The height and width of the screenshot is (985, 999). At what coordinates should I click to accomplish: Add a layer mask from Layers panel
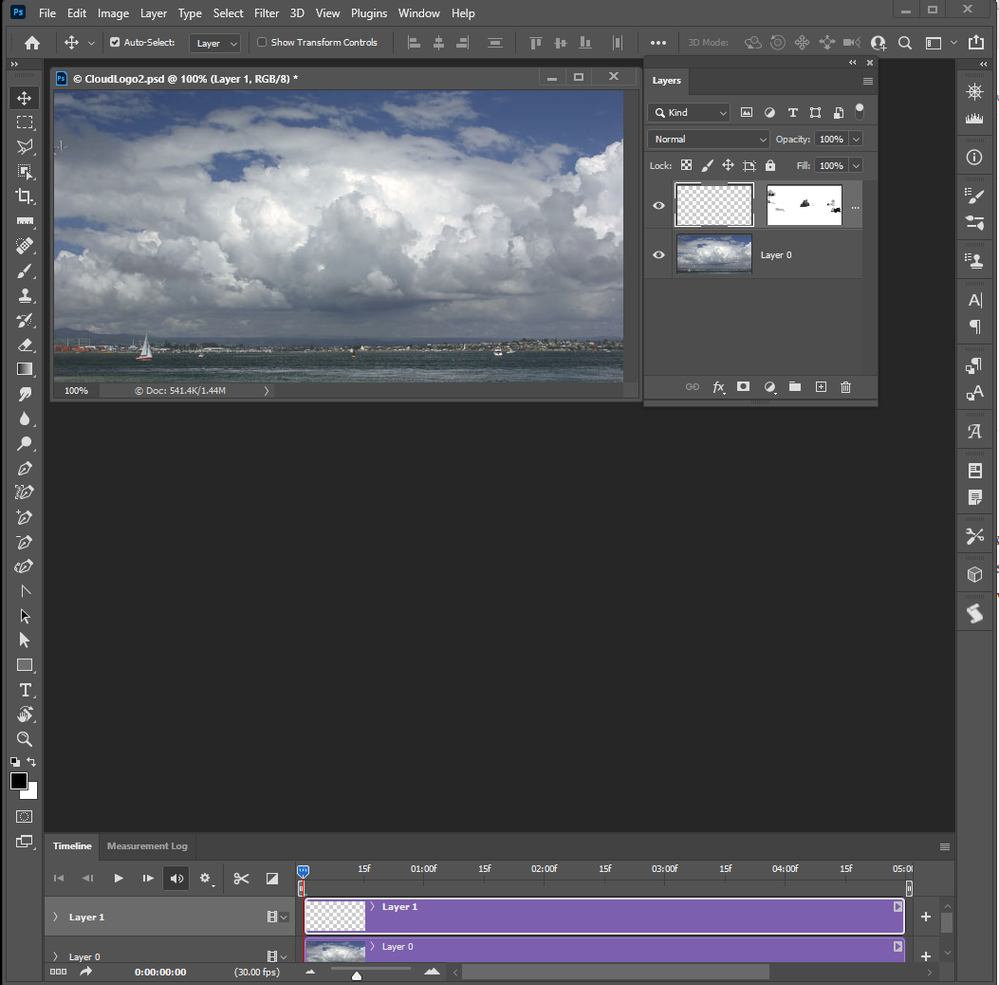(x=743, y=387)
